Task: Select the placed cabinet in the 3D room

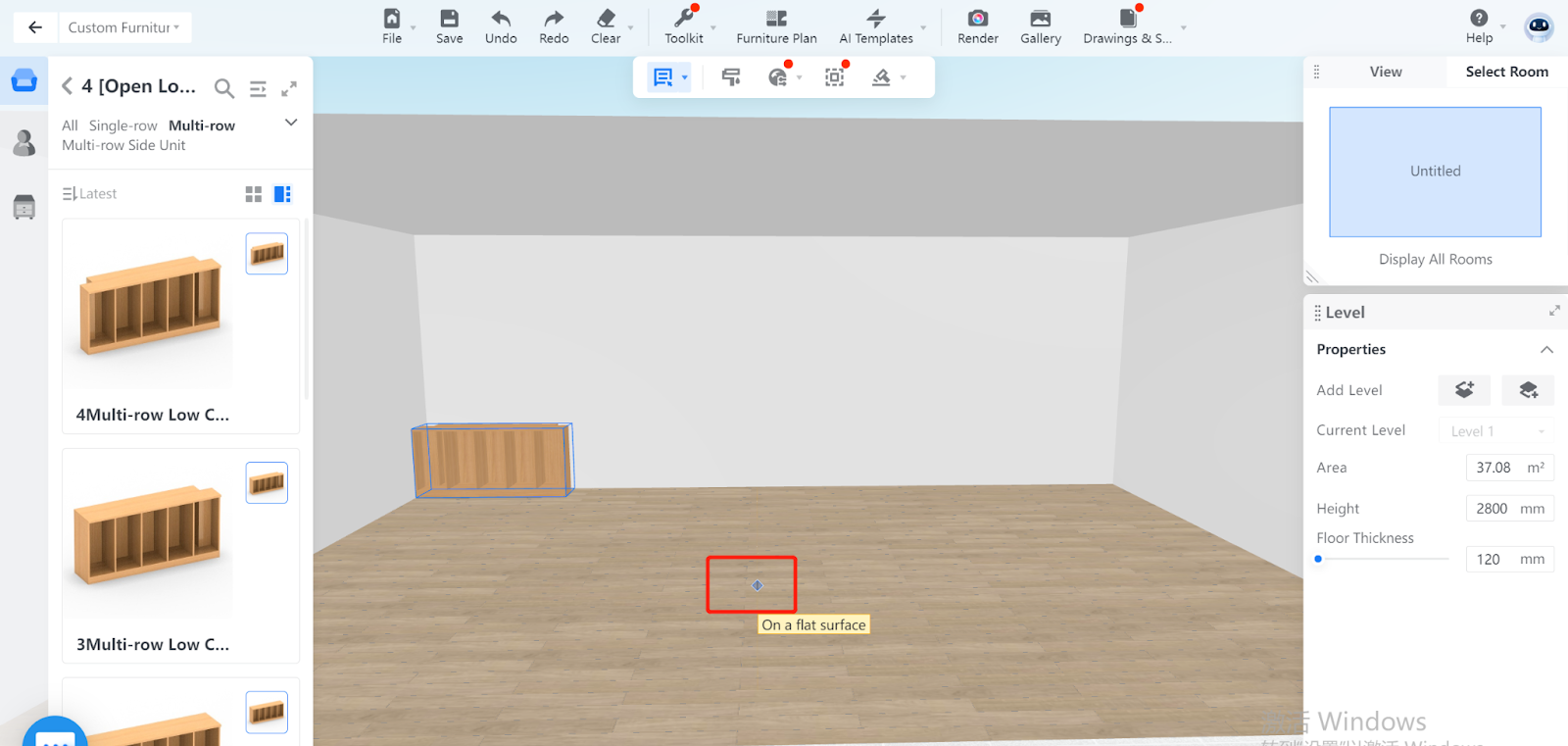Action: tap(492, 460)
